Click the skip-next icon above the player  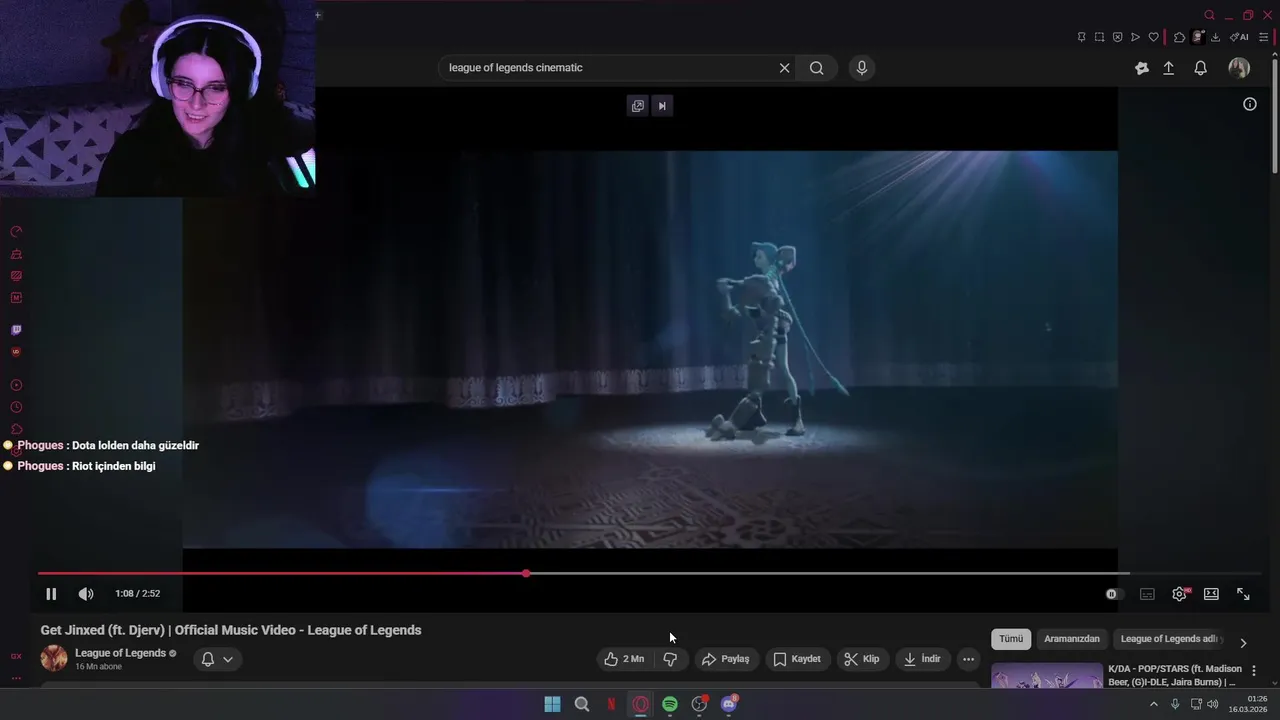(x=662, y=106)
